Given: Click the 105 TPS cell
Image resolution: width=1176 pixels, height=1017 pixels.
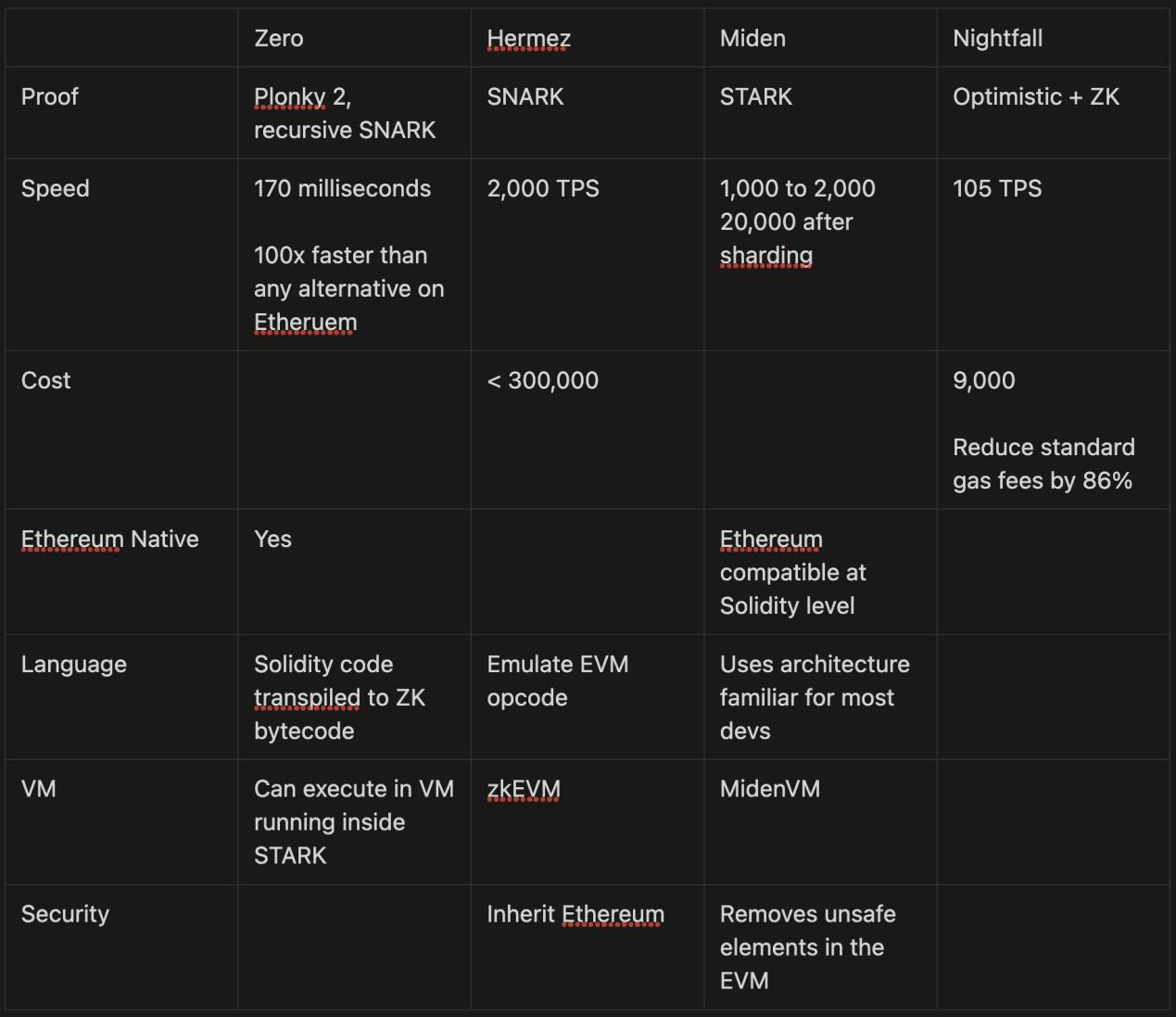Looking at the screenshot, I should [x=997, y=188].
